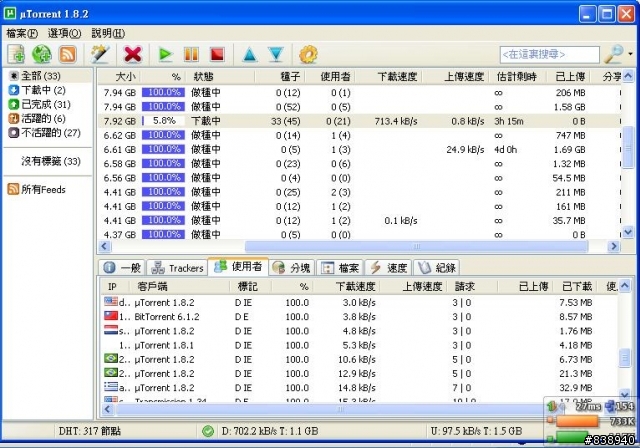Viewport: 640px width, 448px height.
Task: Click peer list scroll left arrow
Action: pos(108,409)
